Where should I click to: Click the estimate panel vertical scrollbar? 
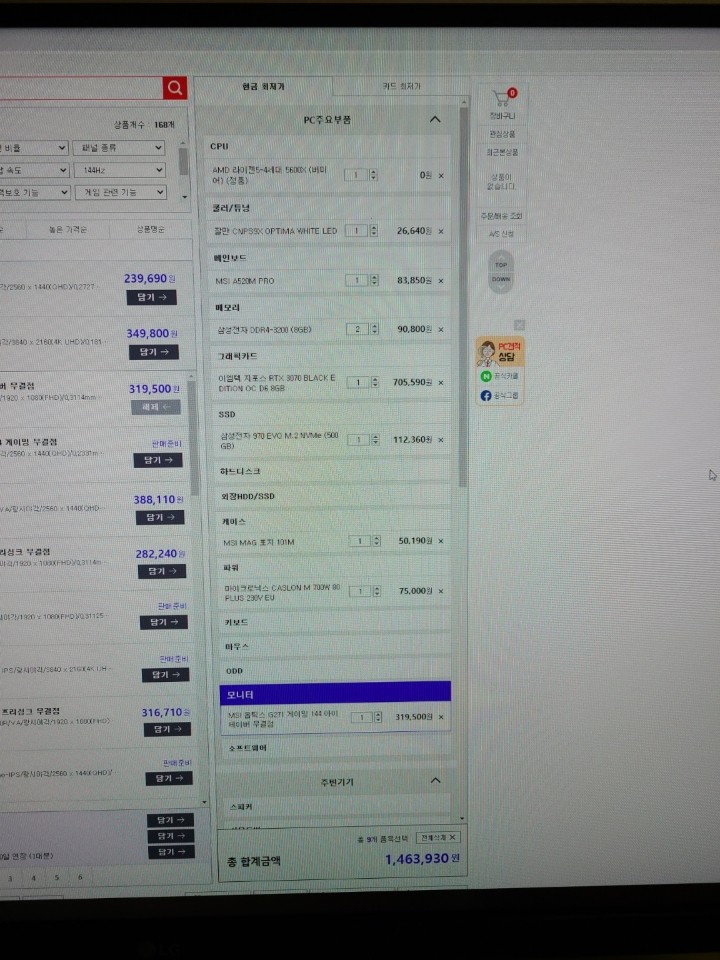(463, 297)
